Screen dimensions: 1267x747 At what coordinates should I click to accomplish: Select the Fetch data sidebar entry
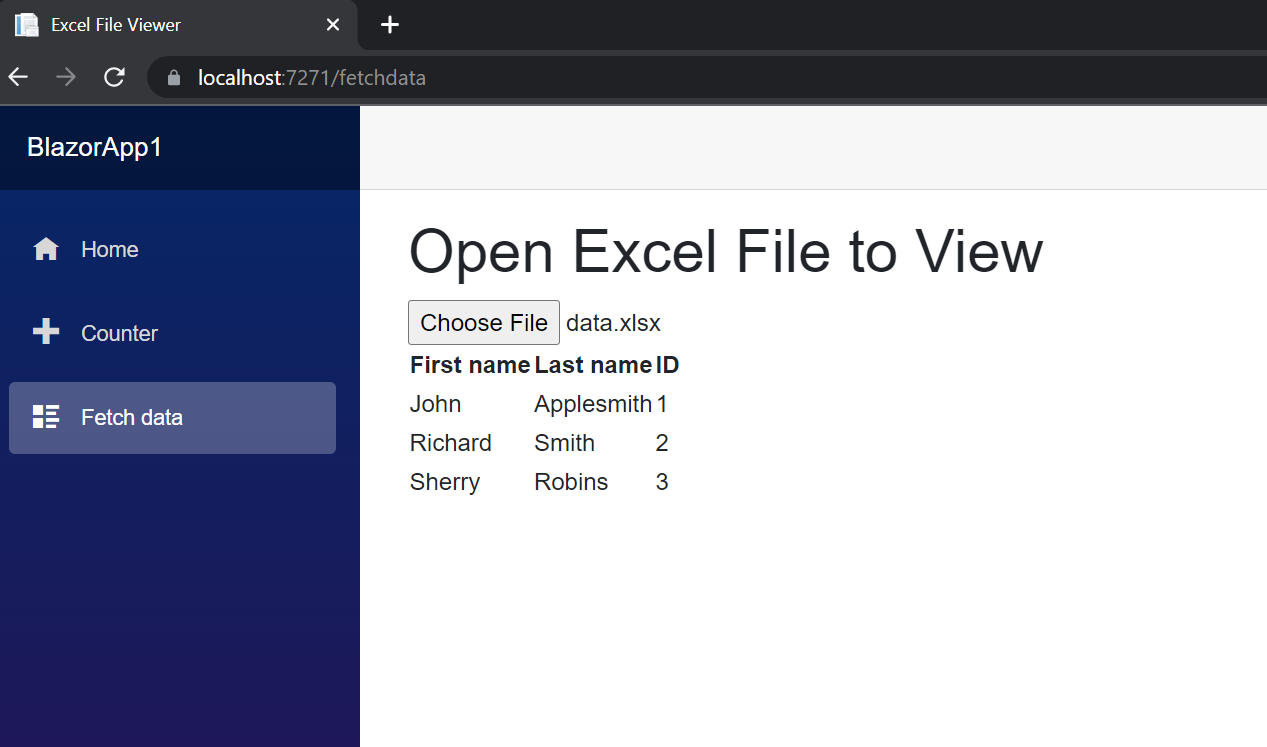point(131,417)
